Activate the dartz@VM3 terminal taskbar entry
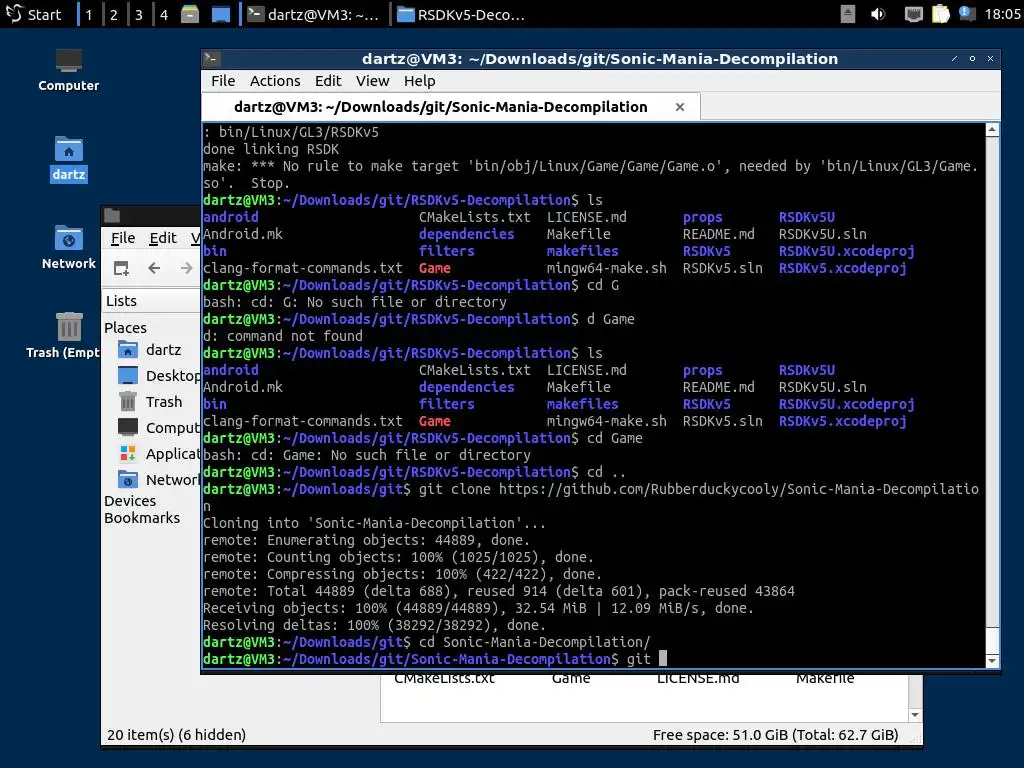This screenshot has height=768, width=1024. [314, 14]
